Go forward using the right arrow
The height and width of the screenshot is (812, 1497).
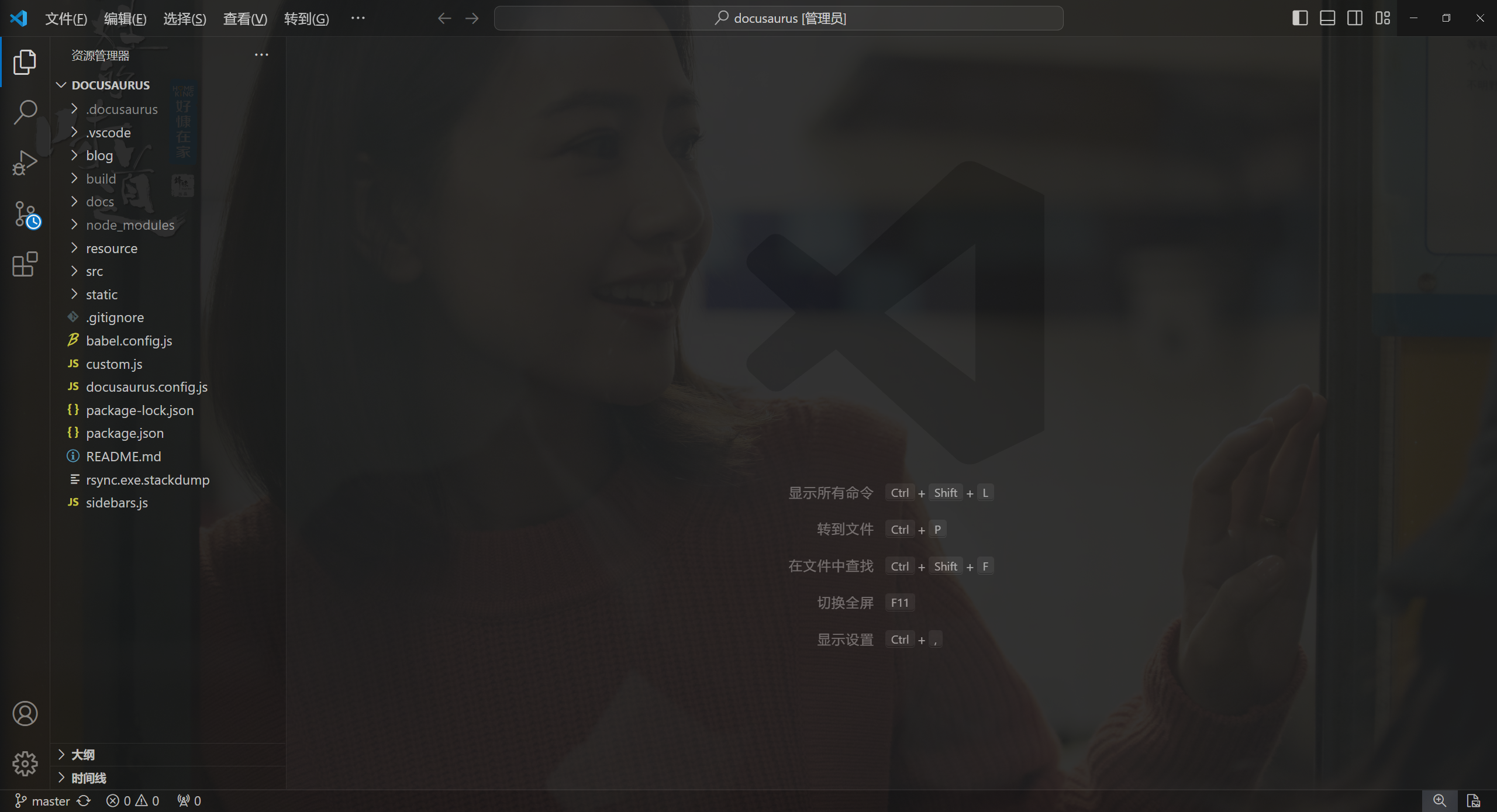(x=472, y=18)
